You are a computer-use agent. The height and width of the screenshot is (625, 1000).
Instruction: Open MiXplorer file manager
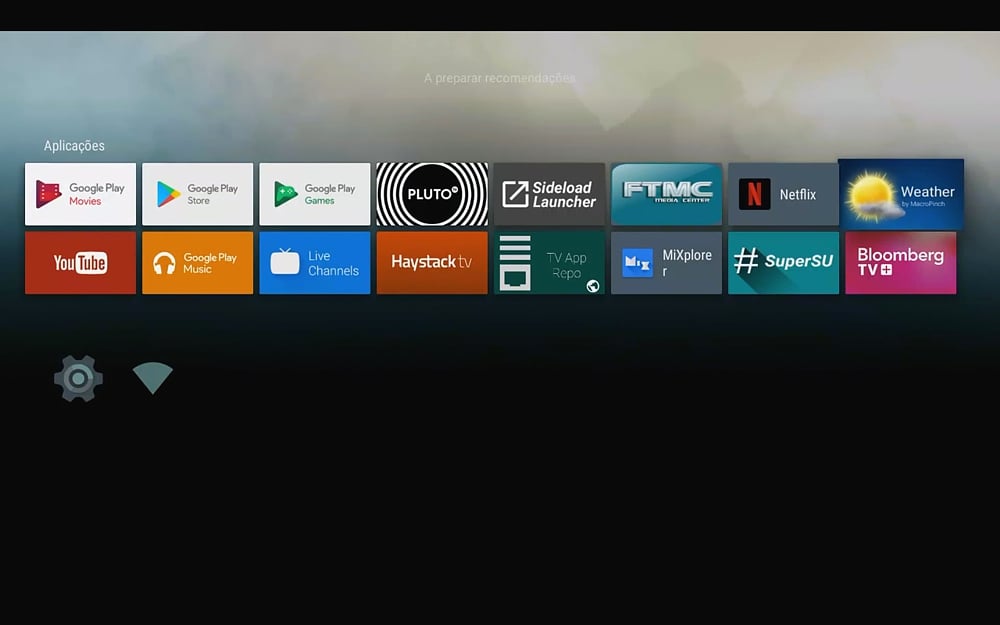pos(666,262)
